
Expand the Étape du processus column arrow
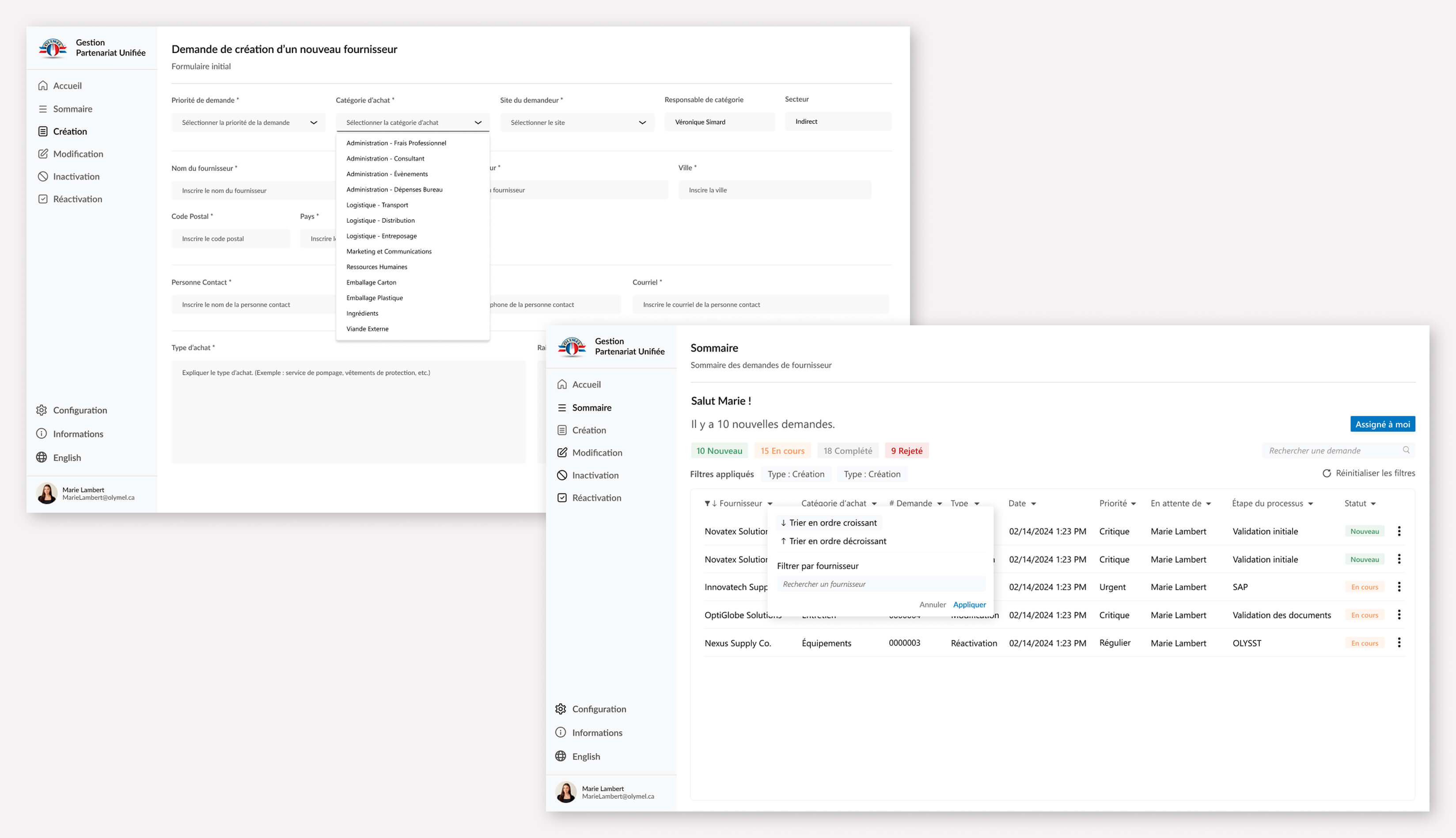tap(1311, 503)
